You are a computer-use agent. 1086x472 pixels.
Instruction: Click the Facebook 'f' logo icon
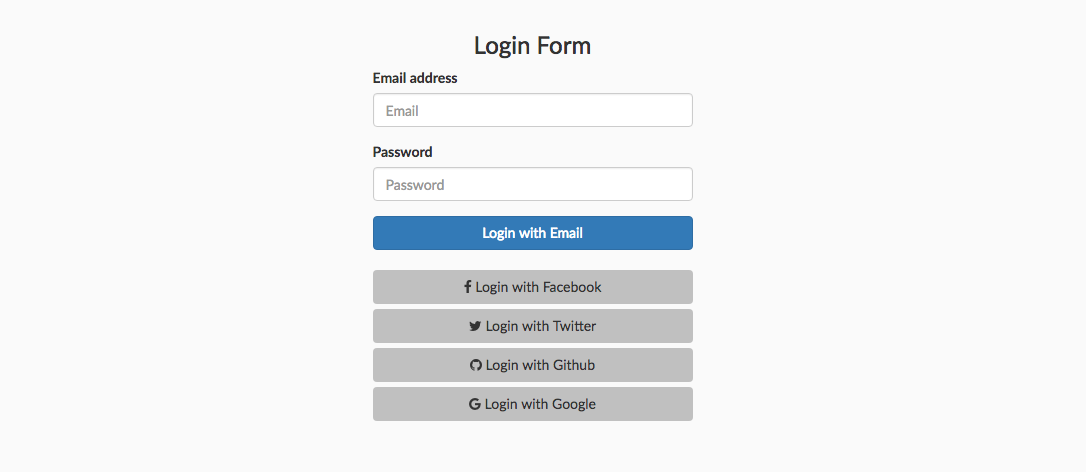pyautogui.click(x=468, y=287)
